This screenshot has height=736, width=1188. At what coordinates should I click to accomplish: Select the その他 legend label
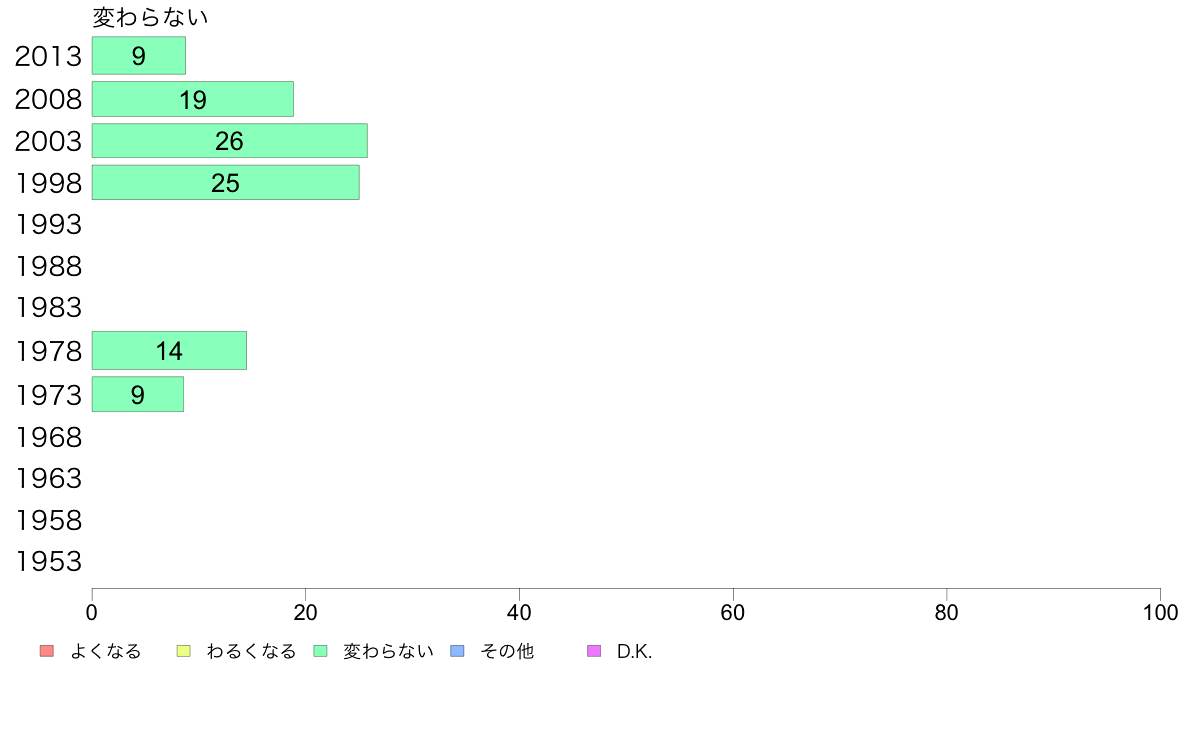(507, 651)
